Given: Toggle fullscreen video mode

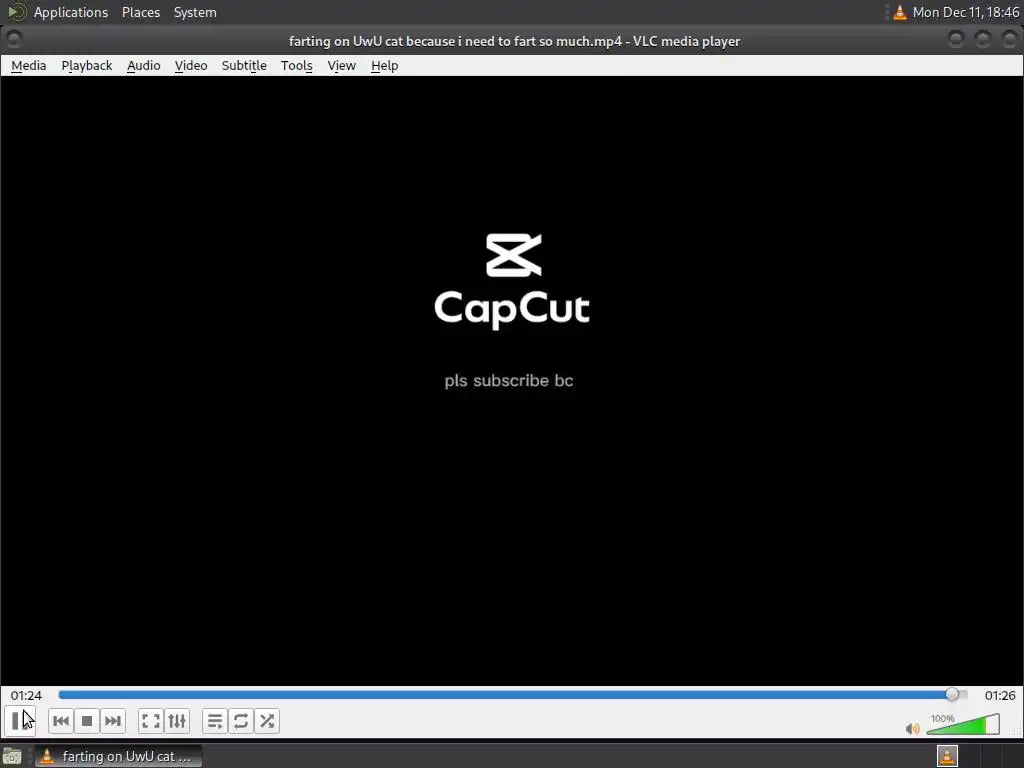Looking at the screenshot, I should tap(151, 721).
